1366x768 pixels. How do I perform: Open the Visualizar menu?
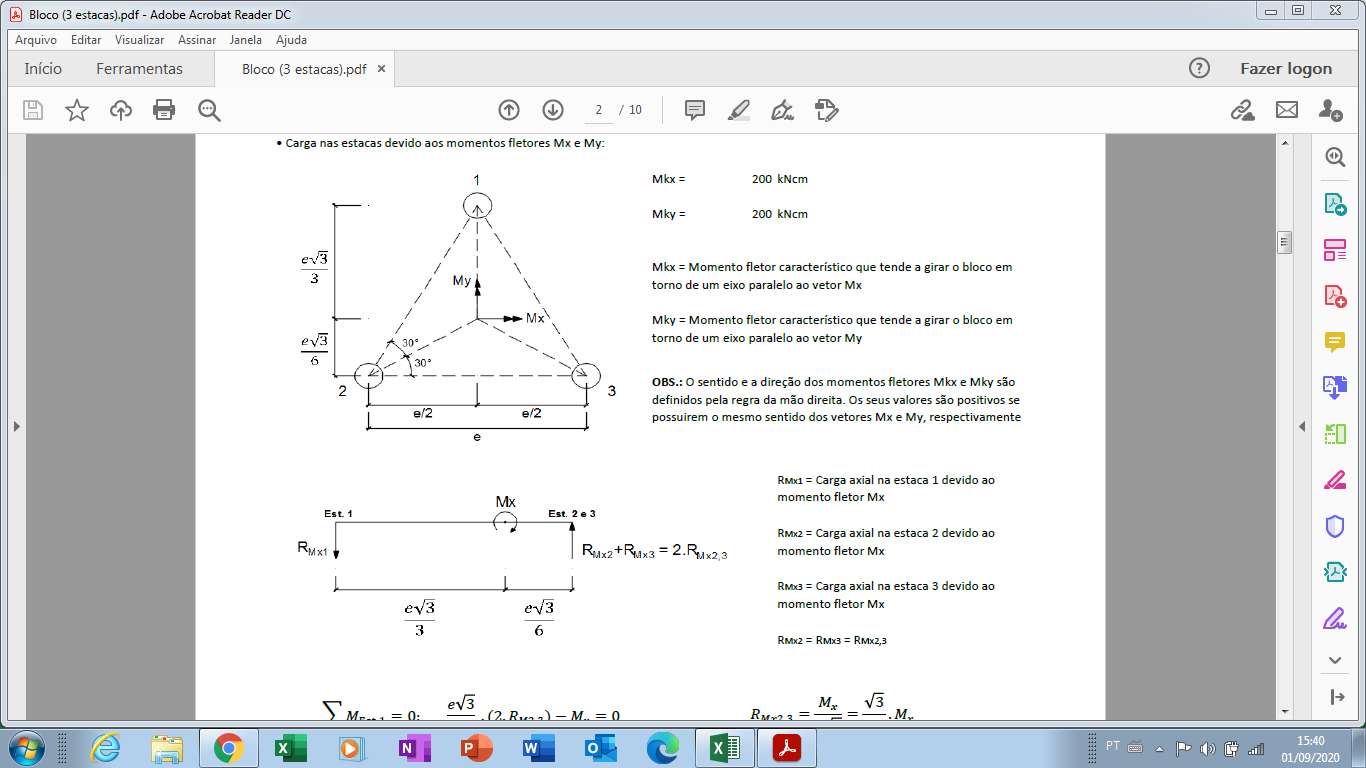(139, 40)
